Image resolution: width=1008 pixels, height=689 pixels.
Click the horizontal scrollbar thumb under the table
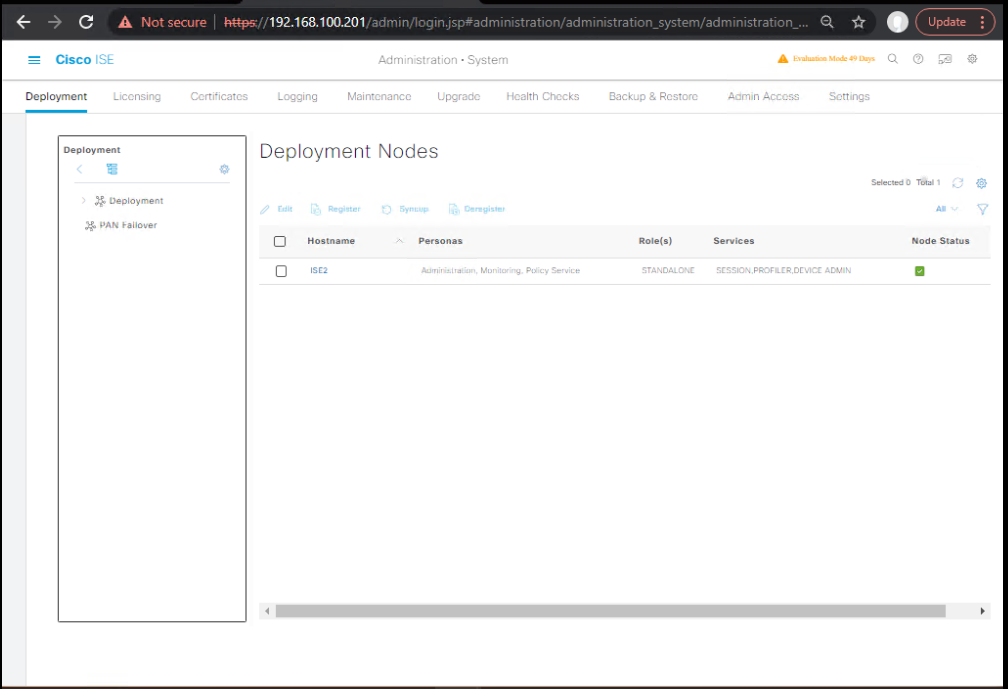[x=611, y=611]
